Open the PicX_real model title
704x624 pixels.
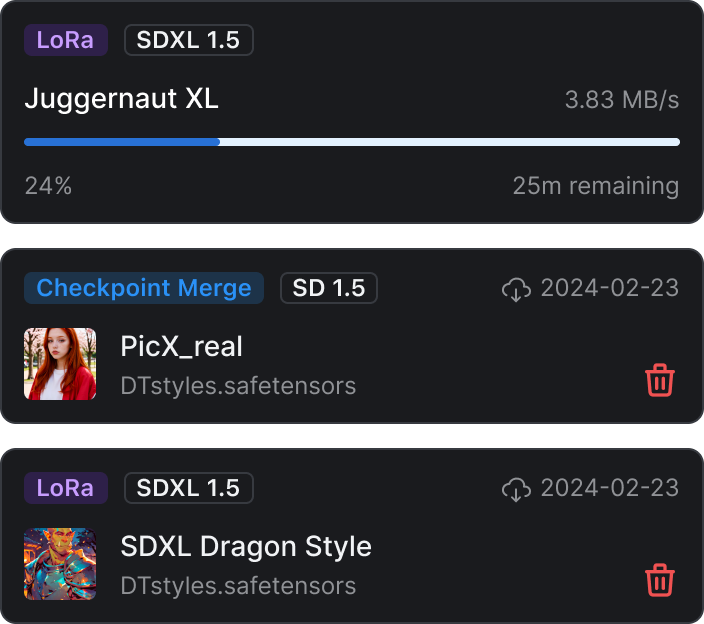pos(181,347)
